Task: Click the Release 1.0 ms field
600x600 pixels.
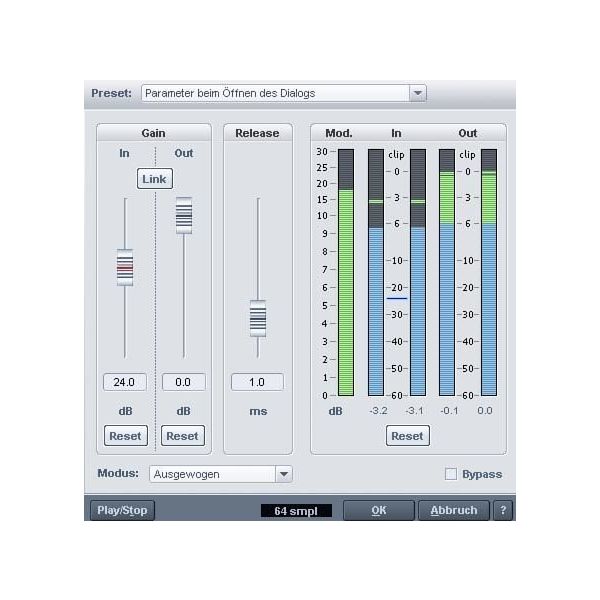Action: [257, 382]
